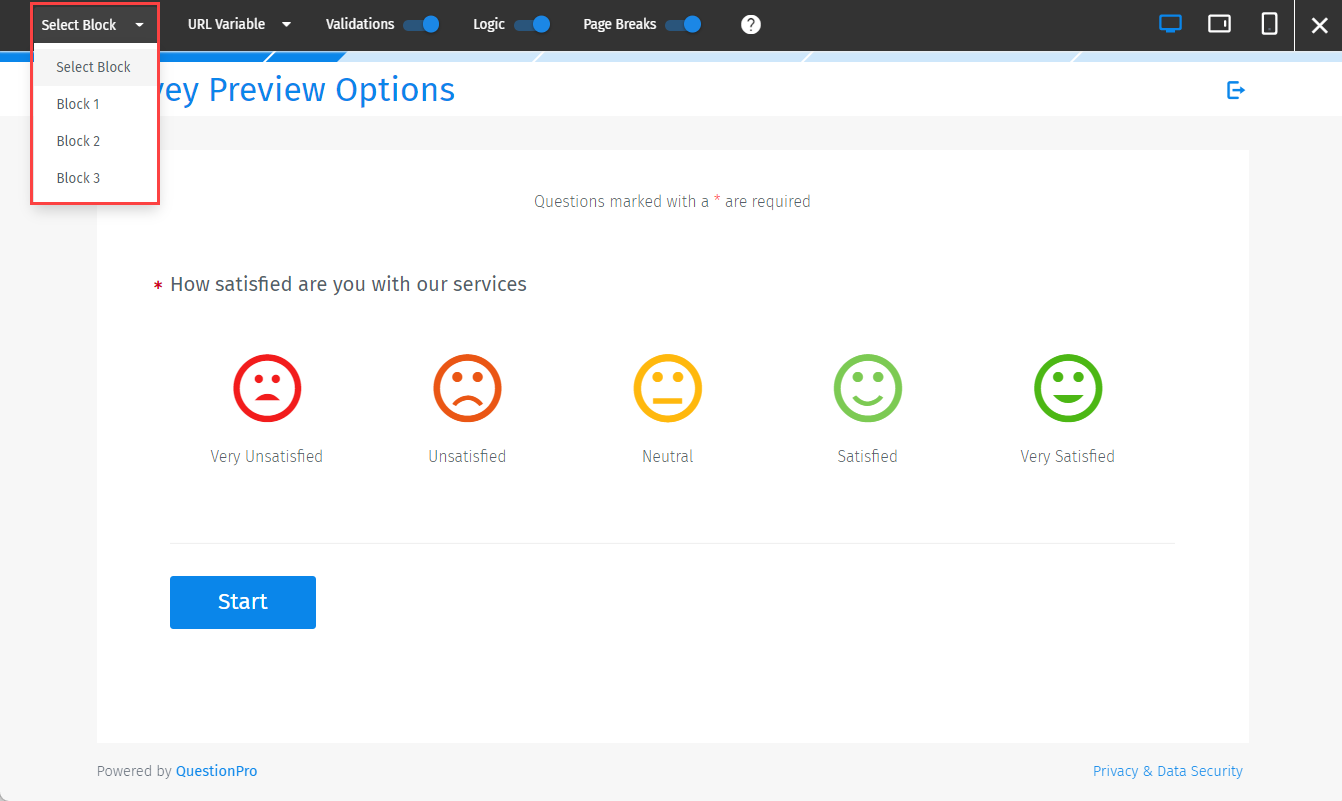Screen dimensions: 1342x801
Task: Select the Very Unsatisfied red smiley
Action: pos(266,388)
